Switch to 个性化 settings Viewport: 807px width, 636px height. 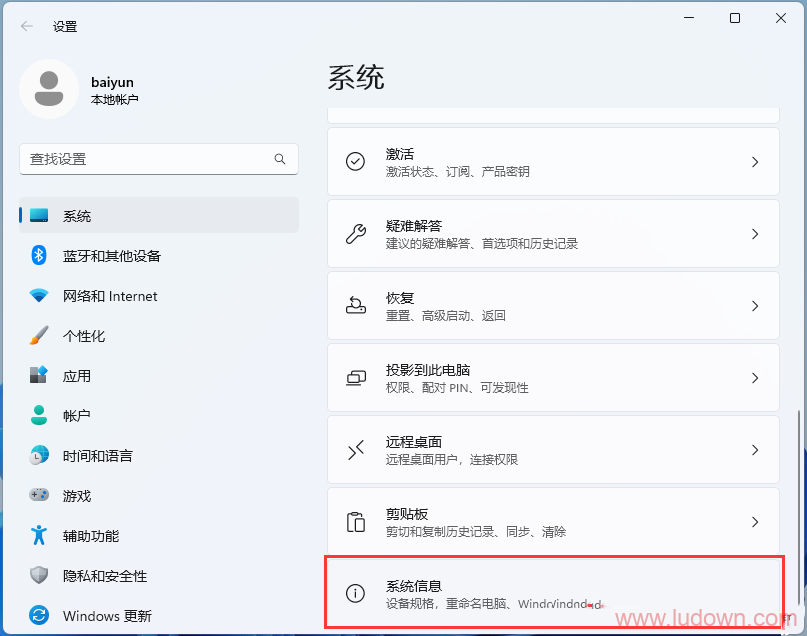[159, 336]
